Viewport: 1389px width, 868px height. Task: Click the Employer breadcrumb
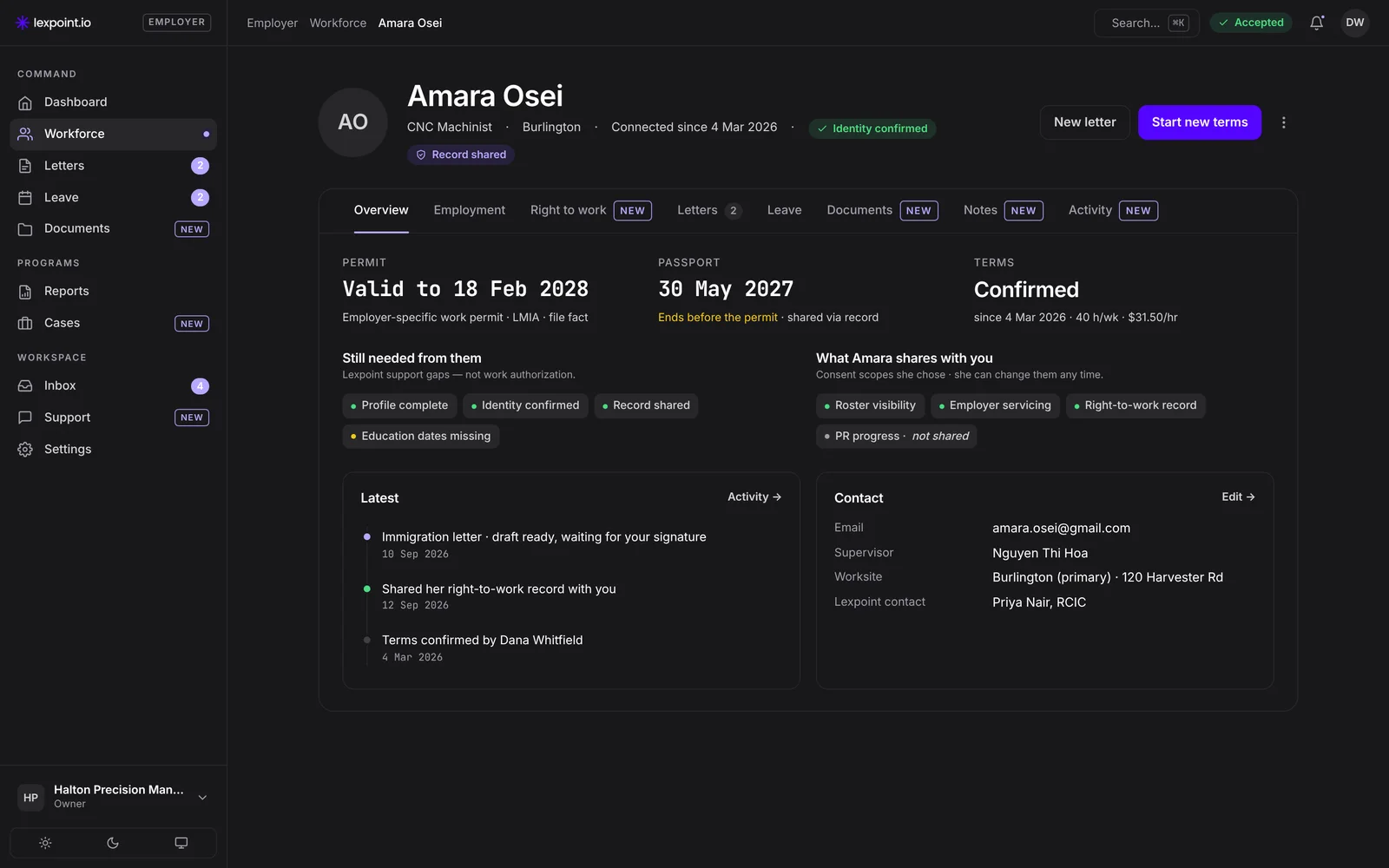pos(272,23)
